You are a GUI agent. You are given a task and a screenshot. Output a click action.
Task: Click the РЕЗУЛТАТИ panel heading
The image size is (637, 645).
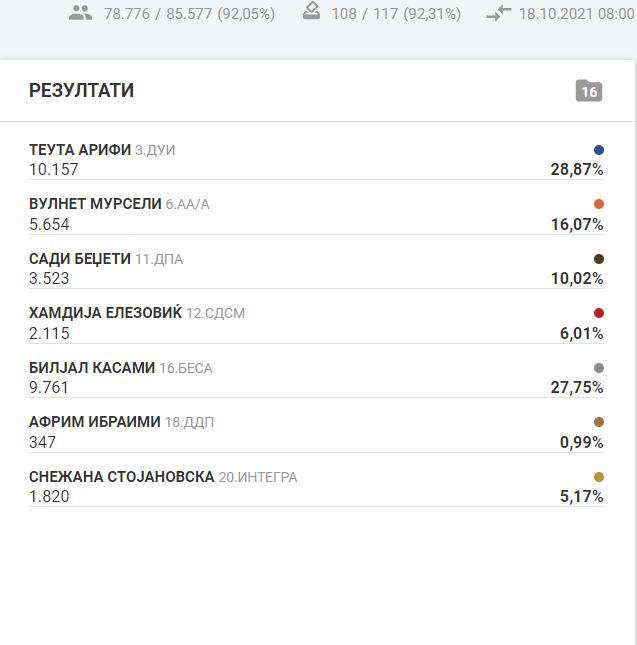point(82,91)
